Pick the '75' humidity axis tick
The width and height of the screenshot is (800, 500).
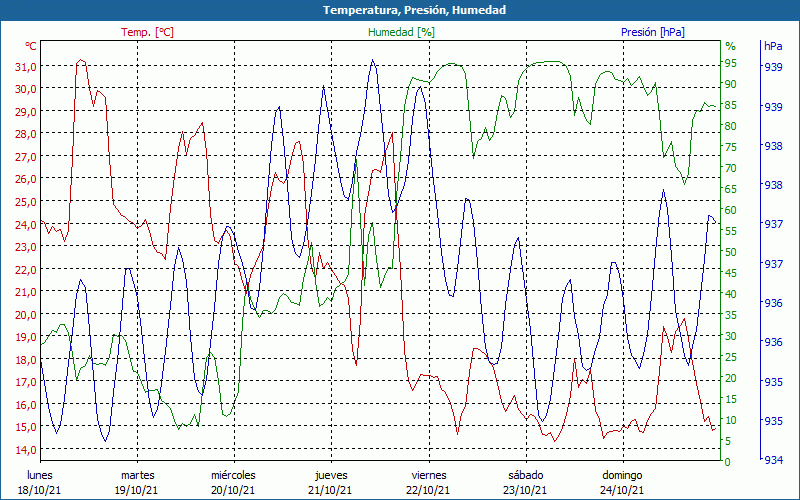tap(731, 147)
